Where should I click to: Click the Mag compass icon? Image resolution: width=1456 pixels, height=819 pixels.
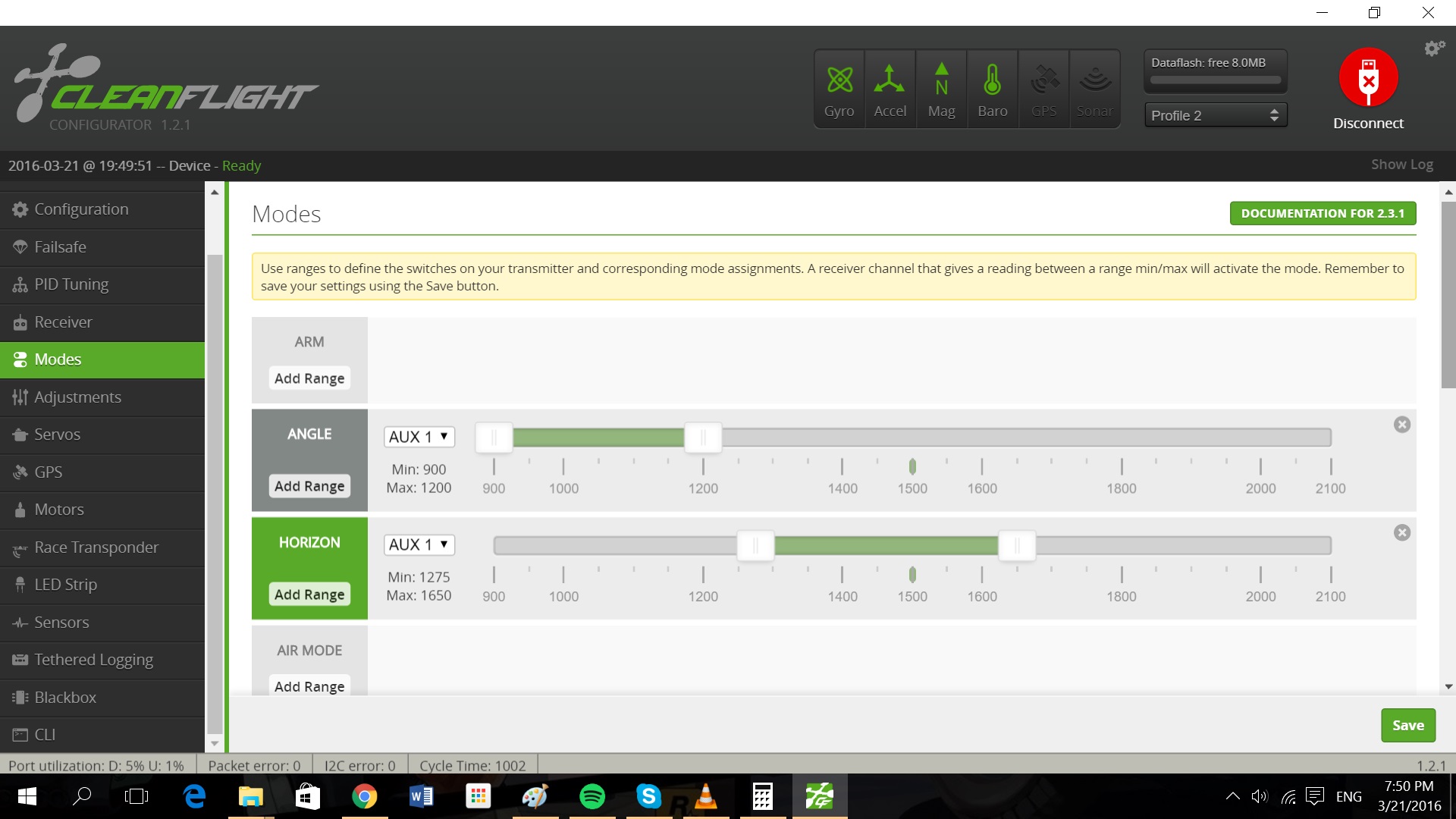tap(941, 80)
